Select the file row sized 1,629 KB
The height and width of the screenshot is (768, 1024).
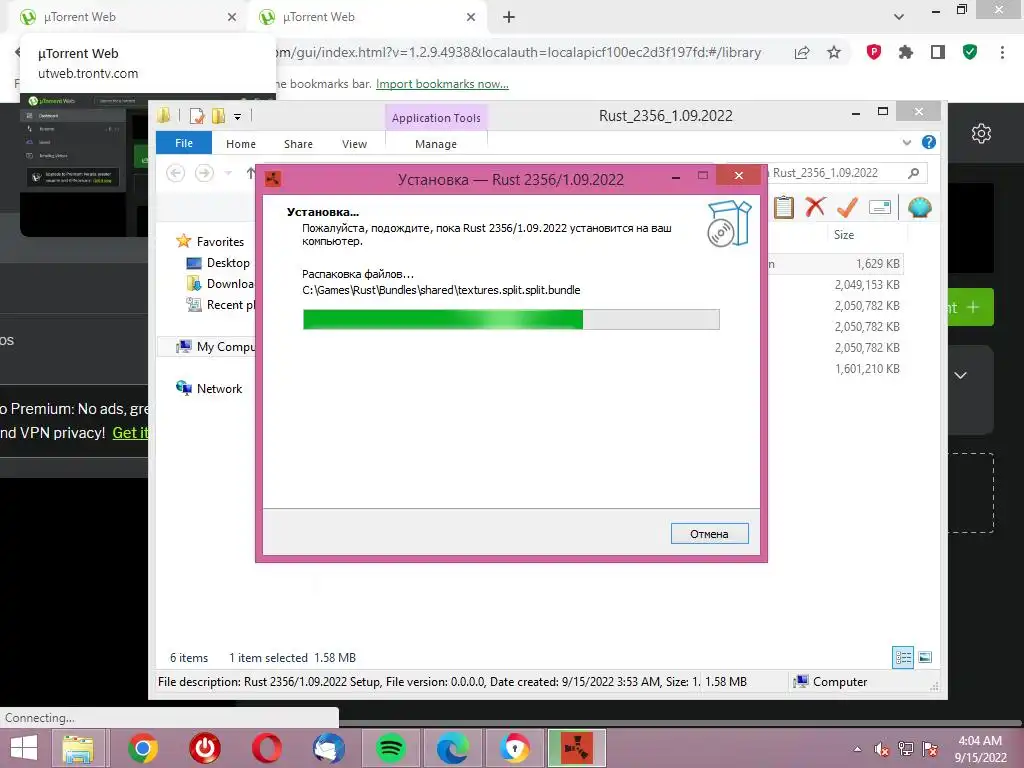point(836,264)
